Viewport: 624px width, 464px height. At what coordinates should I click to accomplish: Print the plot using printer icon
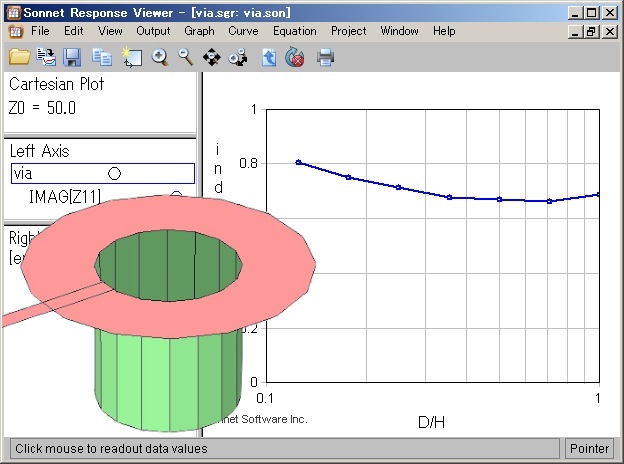tap(325, 57)
